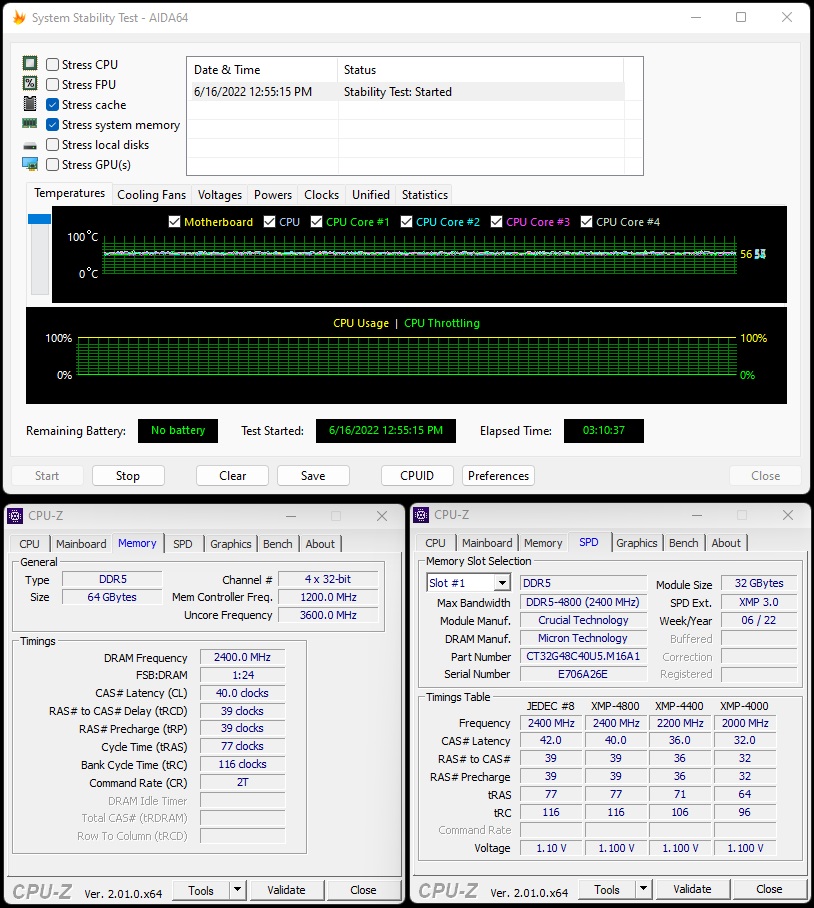
Task: Open Mainboard tab in right CPU-Z window
Action: (487, 543)
